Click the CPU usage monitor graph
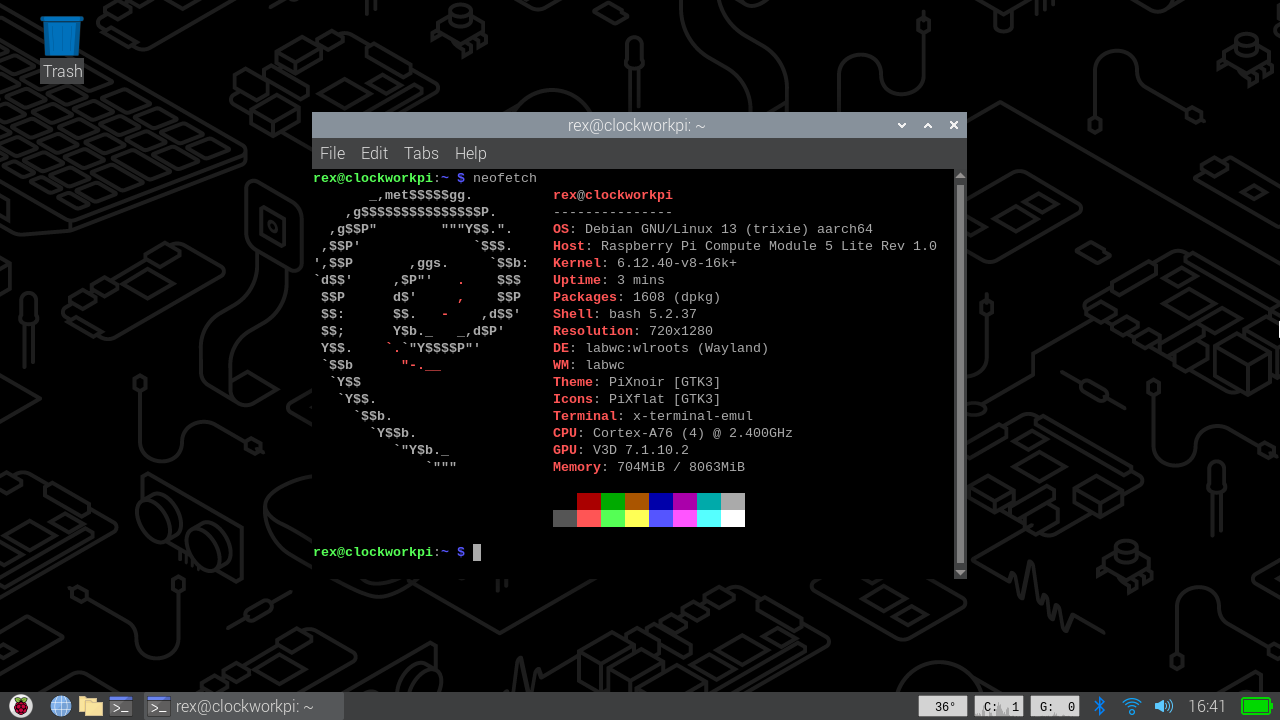 tap(999, 706)
